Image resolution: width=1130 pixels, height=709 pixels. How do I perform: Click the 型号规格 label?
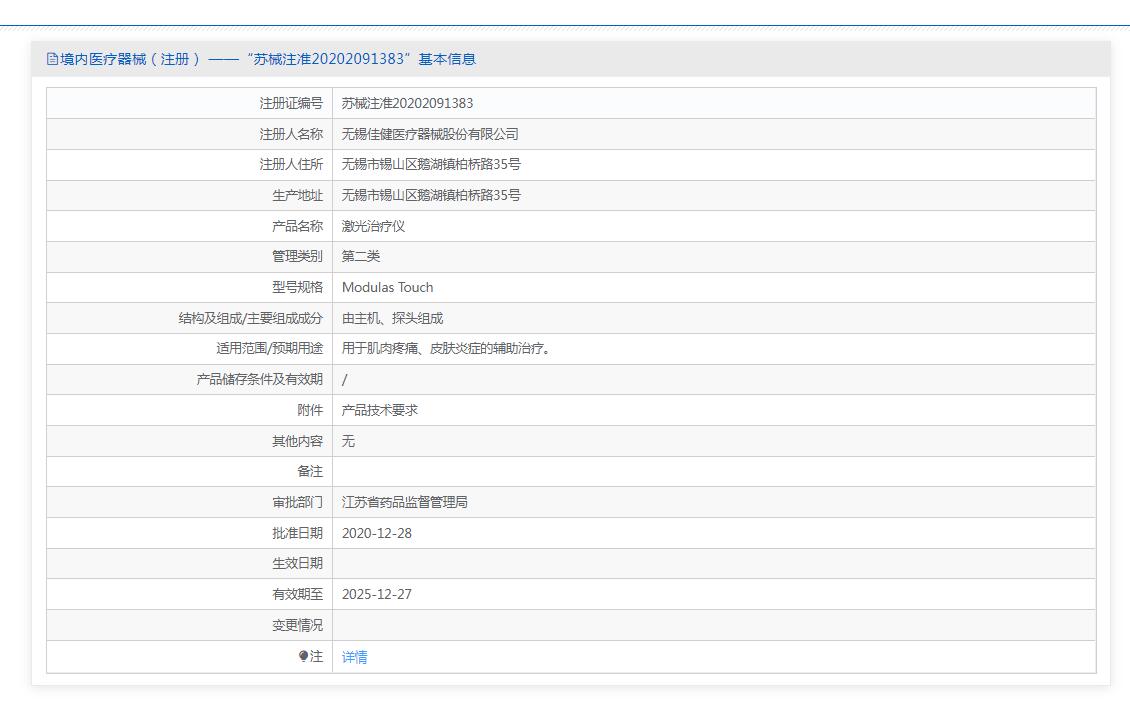pyautogui.click(x=298, y=287)
